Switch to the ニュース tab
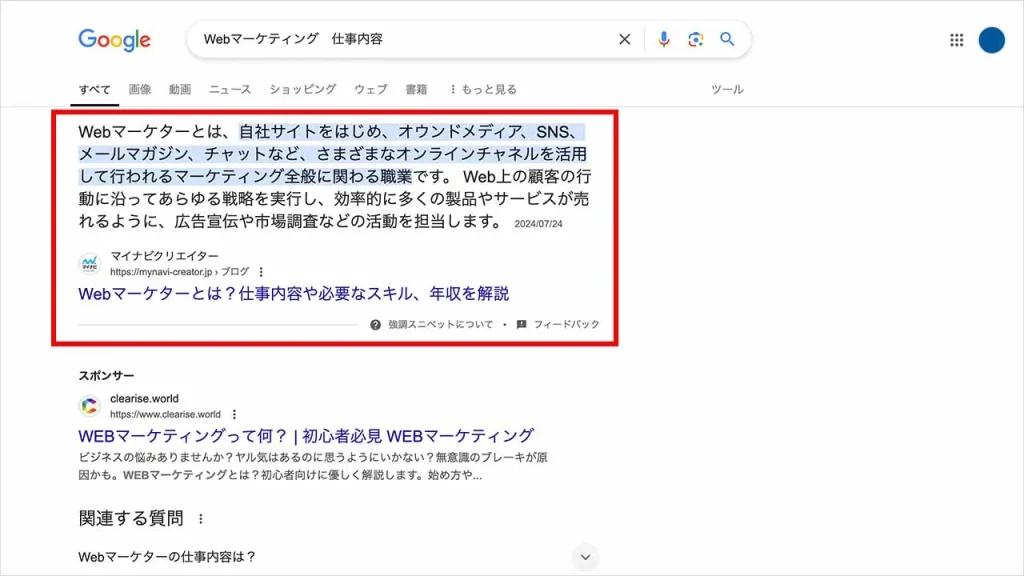 pyautogui.click(x=230, y=89)
